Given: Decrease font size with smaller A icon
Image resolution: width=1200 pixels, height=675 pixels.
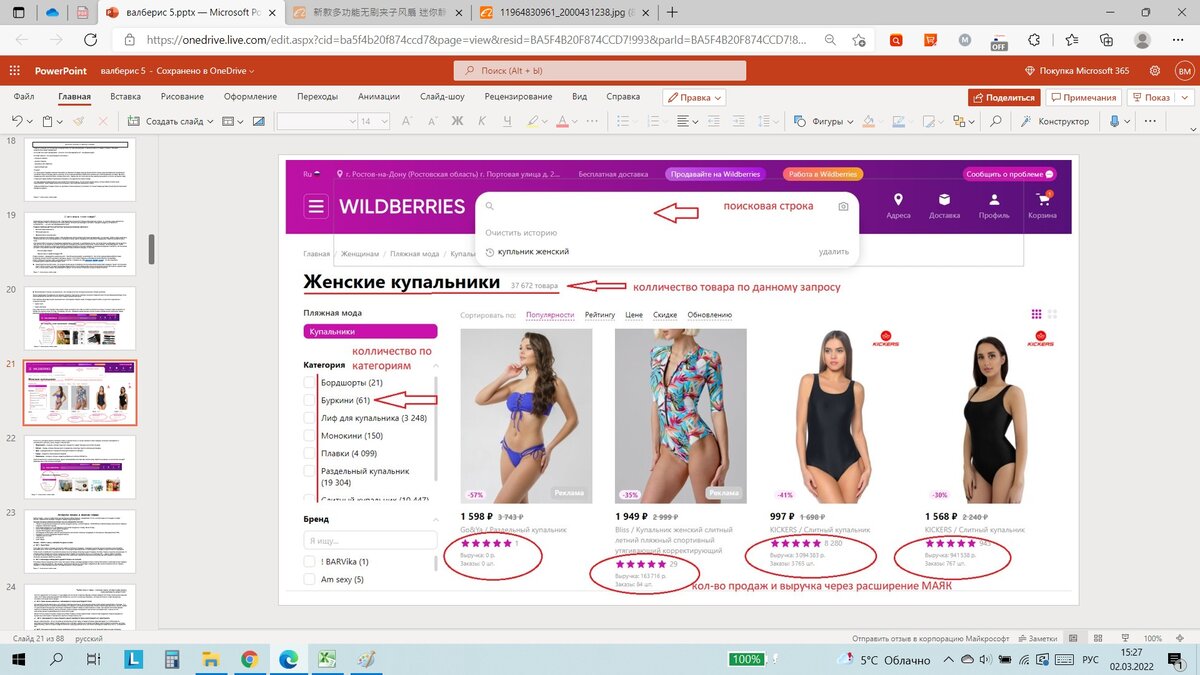Looking at the screenshot, I should 432,121.
